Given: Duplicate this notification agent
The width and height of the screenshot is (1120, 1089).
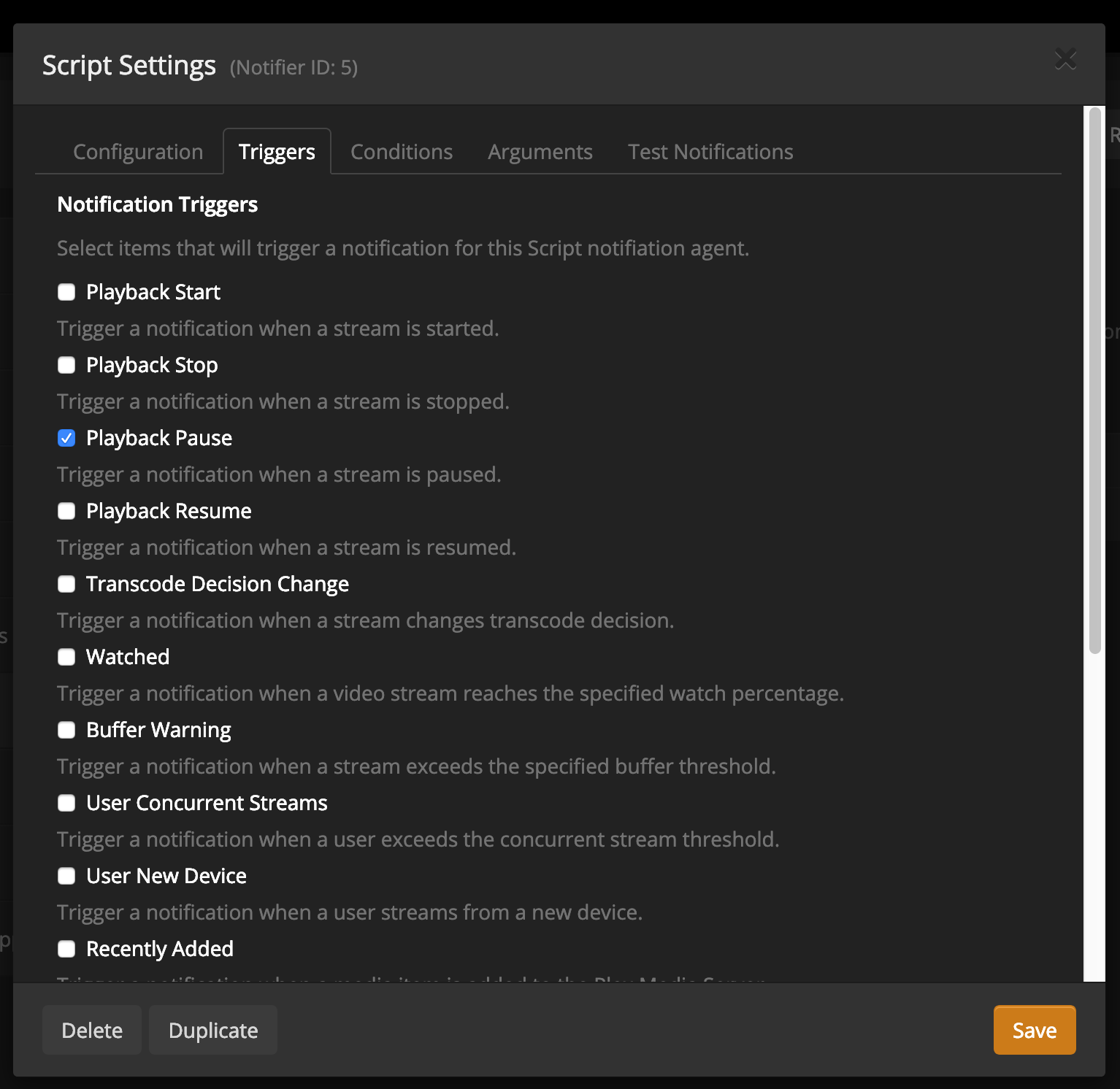Looking at the screenshot, I should click(x=212, y=1030).
